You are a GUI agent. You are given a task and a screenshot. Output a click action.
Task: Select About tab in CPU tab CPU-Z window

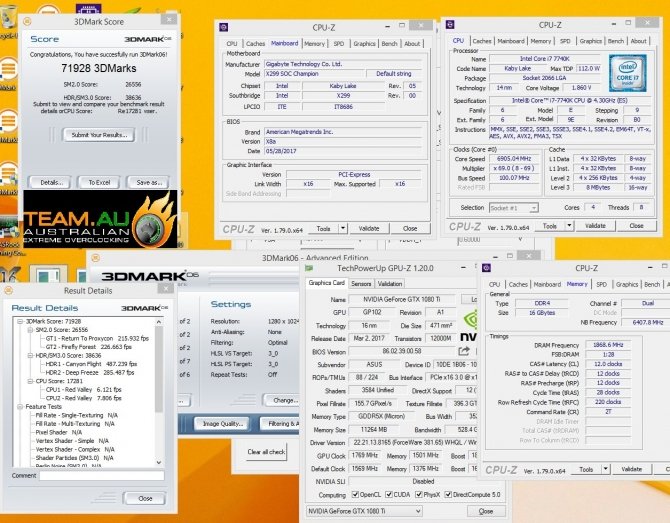point(638,41)
